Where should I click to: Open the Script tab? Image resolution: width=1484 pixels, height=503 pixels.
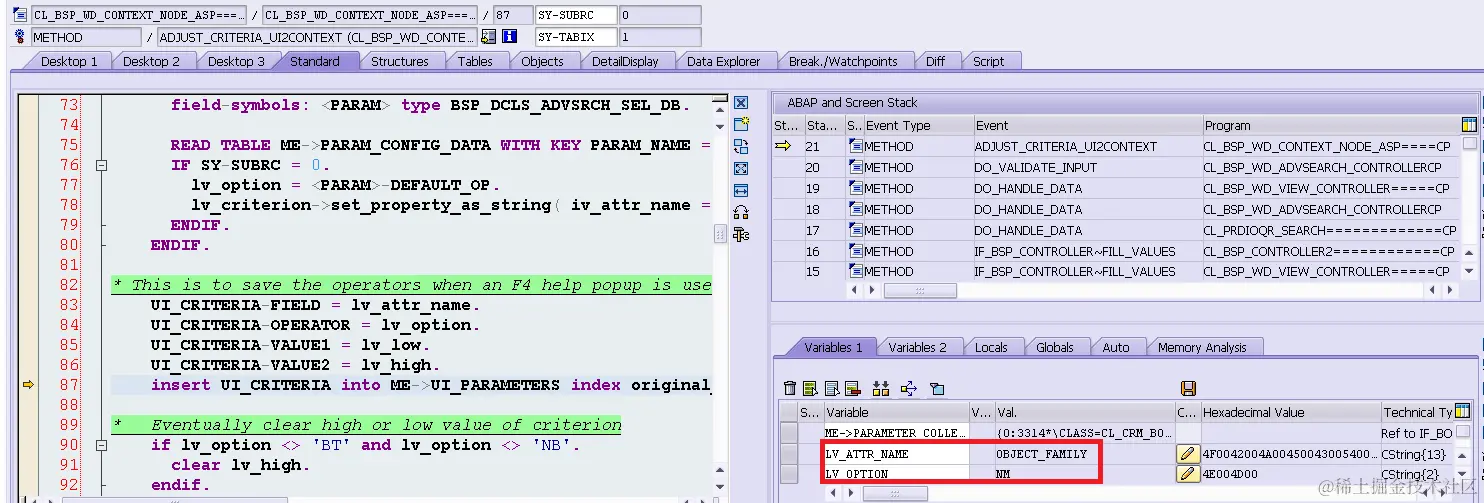[x=988, y=61]
